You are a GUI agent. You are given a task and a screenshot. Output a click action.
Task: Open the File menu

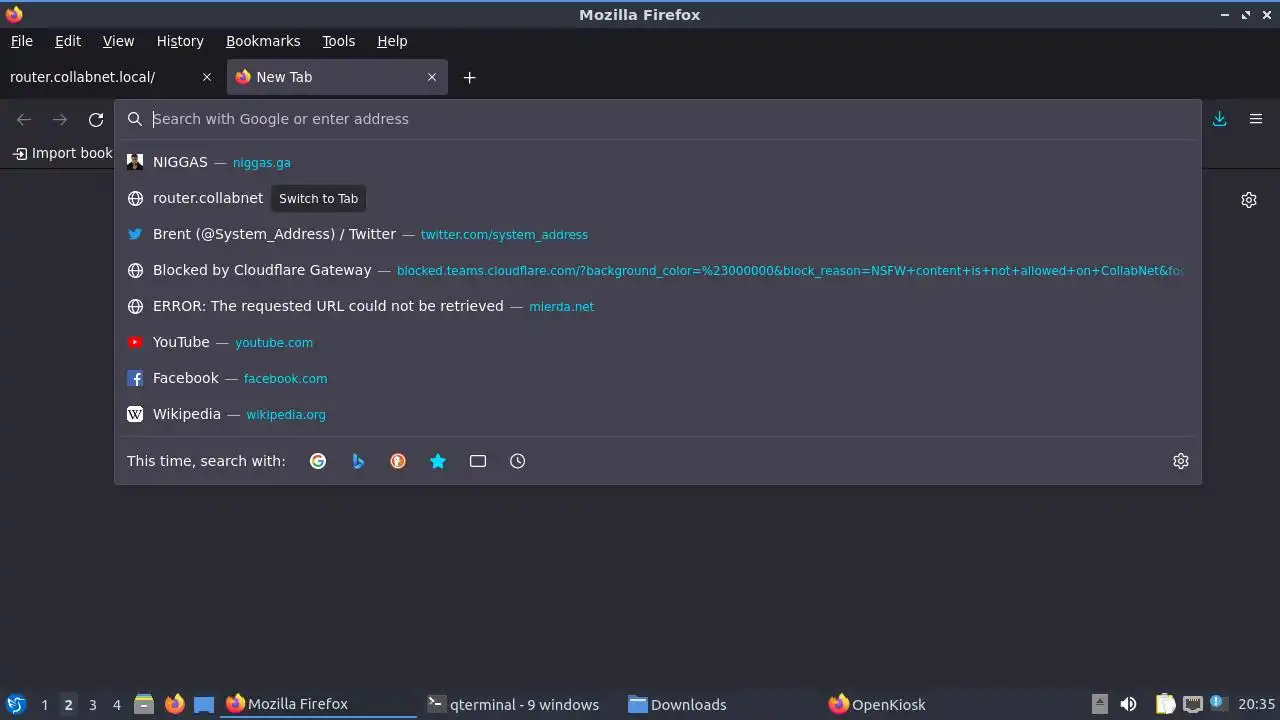pos(21,41)
